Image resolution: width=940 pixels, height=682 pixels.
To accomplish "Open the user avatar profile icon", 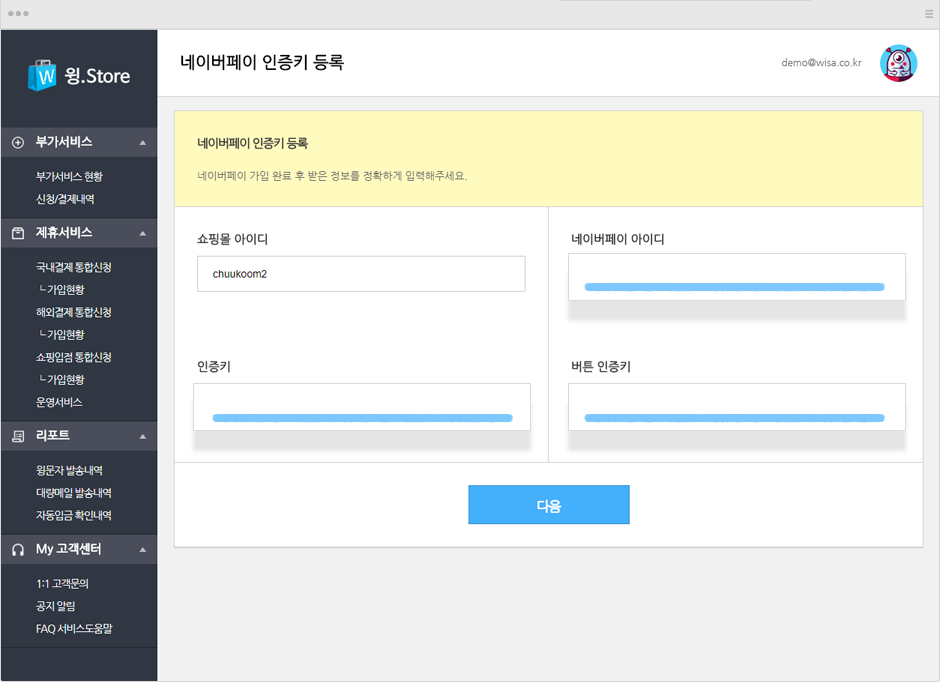I will point(898,63).
